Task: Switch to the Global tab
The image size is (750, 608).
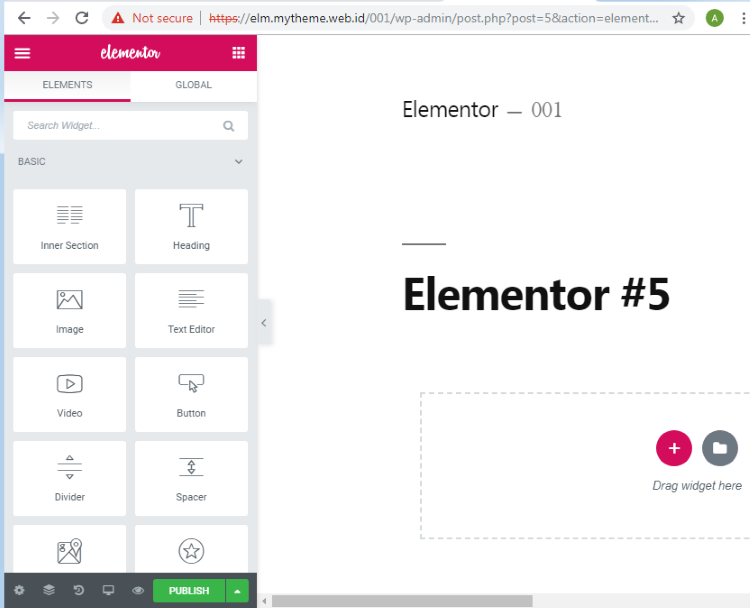Action: pos(193,85)
